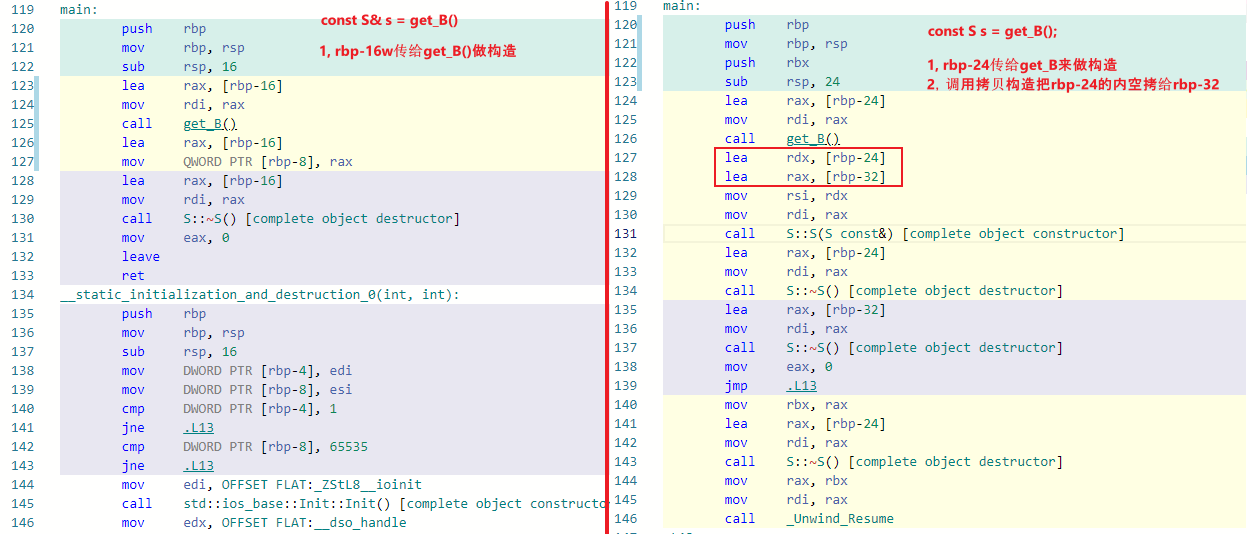Click the red-boxed 'lea rdx, [rbp-24]' instruction
1247x534 pixels.
coord(805,158)
